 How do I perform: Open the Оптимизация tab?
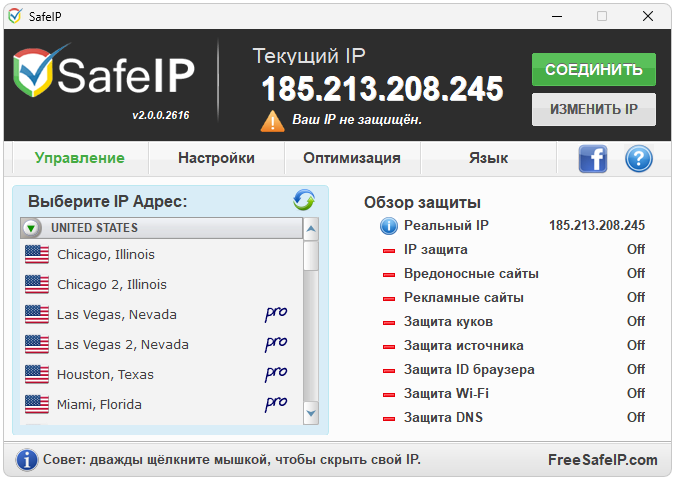click(352, 158)
